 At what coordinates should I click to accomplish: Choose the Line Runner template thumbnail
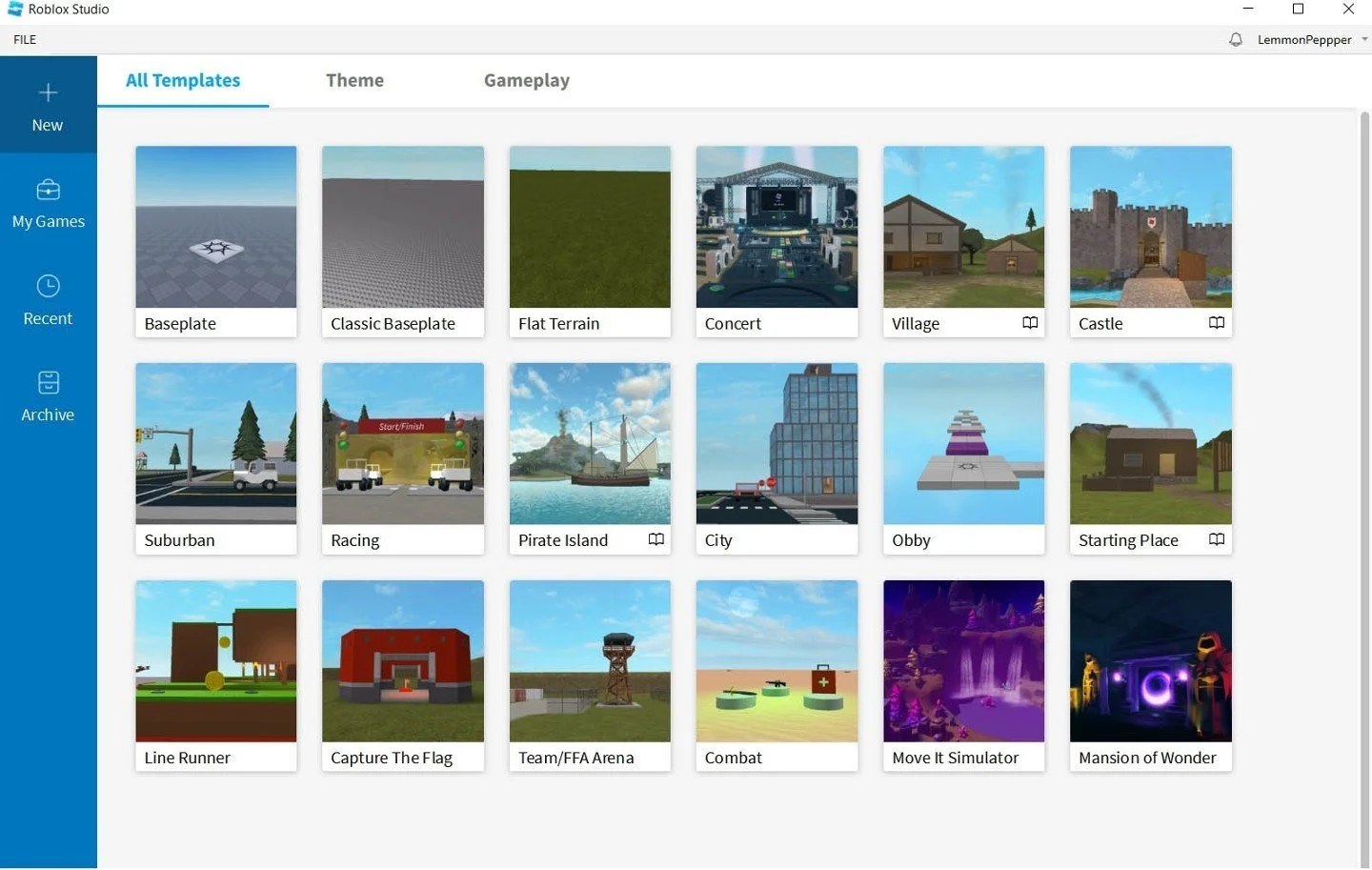point(216,661)
